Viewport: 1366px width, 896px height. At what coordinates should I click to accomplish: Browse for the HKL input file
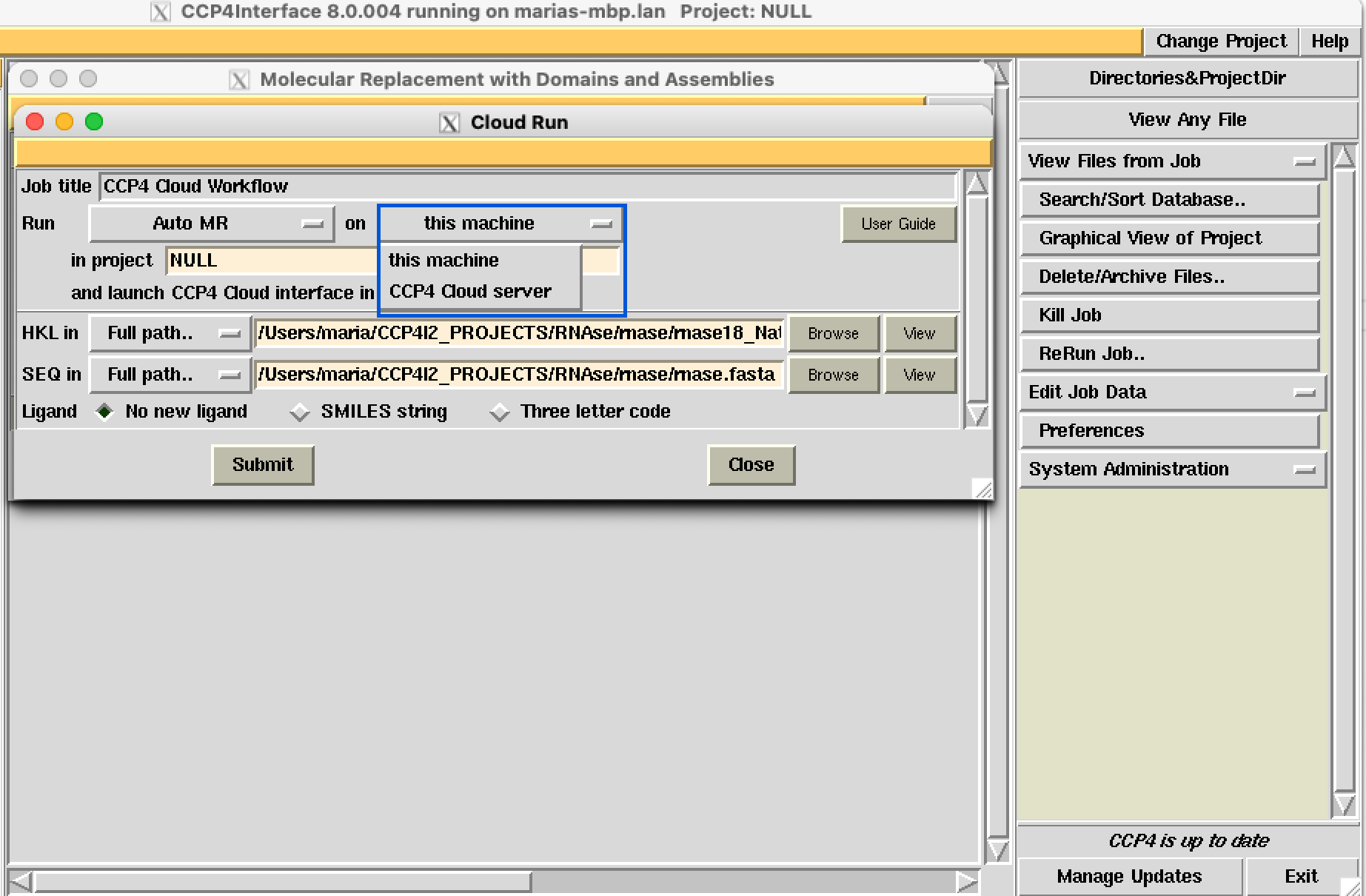[833, 332]
